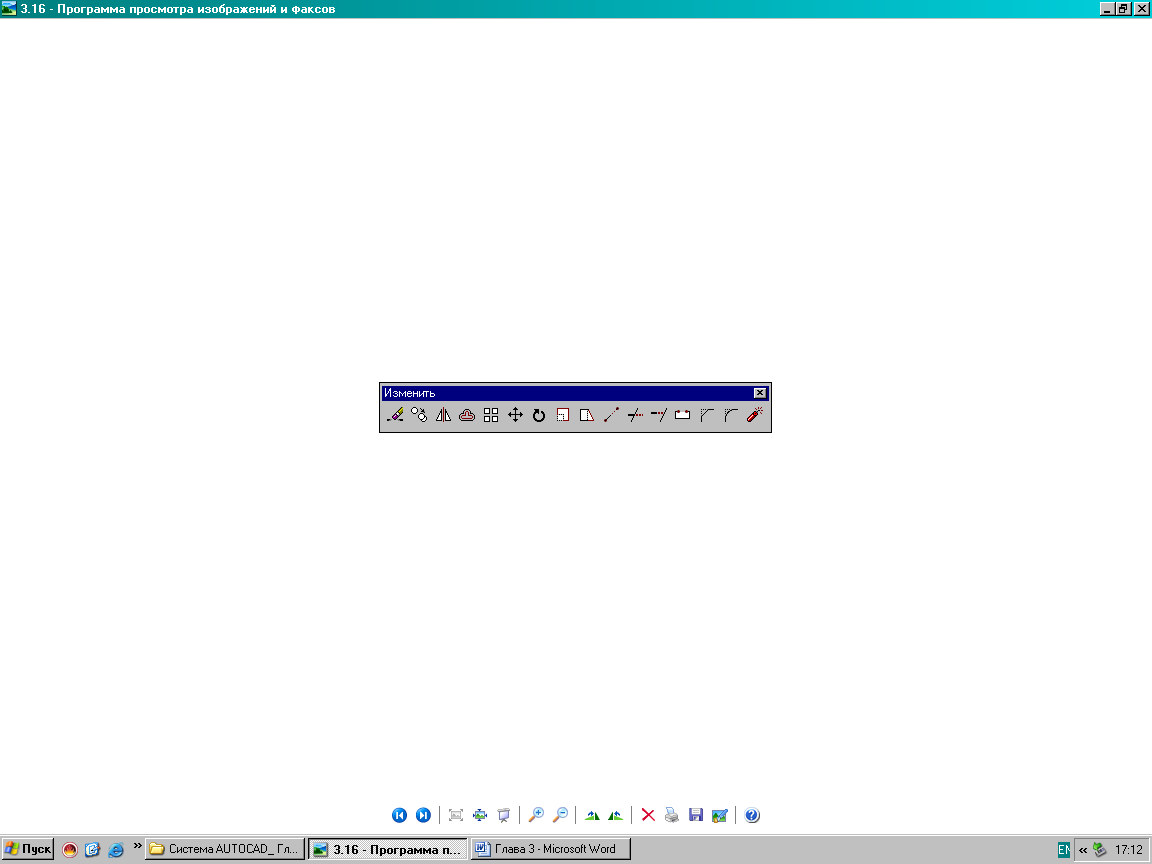The height and width of the screenshot is (864, 1152).
Task: Go to the previous image
Action: [x=399, y=815]
